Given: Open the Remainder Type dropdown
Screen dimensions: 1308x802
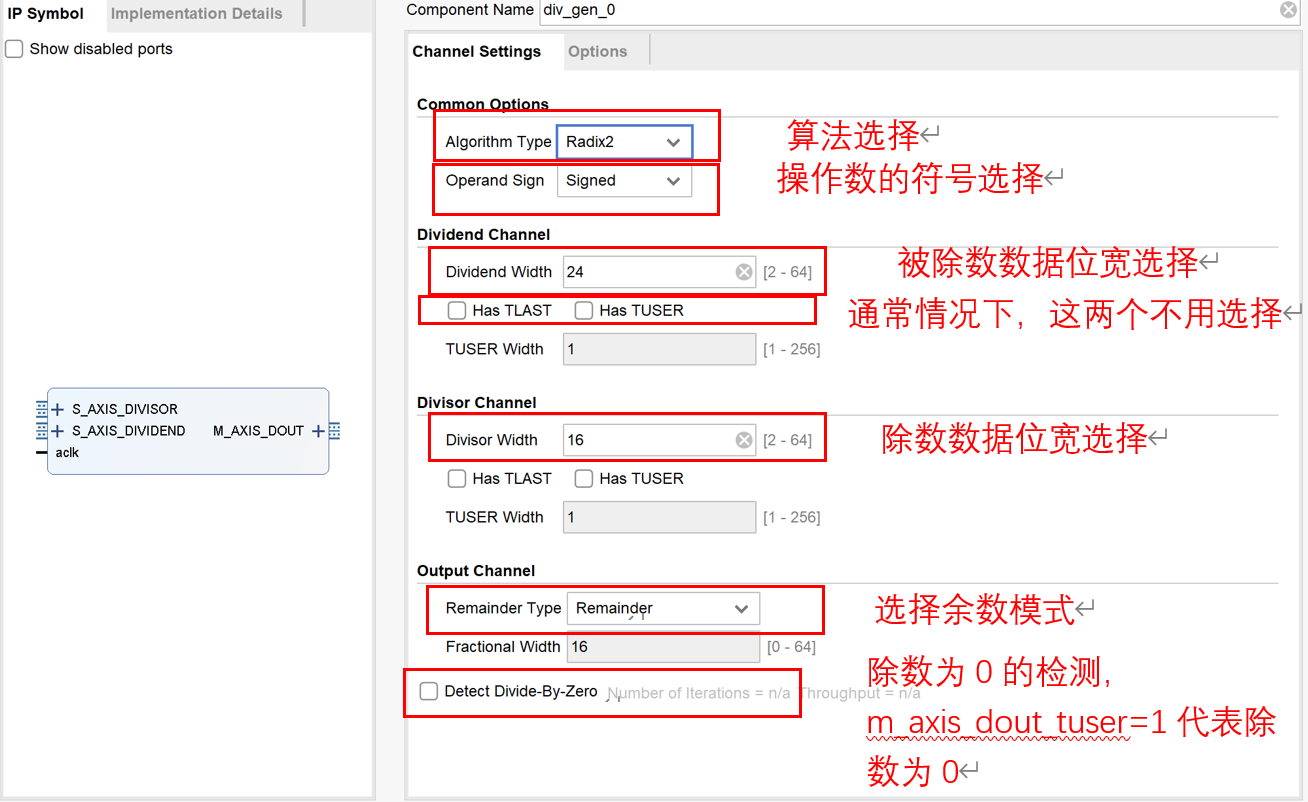Looking at the screenshot, I should [x=663, y=608].
